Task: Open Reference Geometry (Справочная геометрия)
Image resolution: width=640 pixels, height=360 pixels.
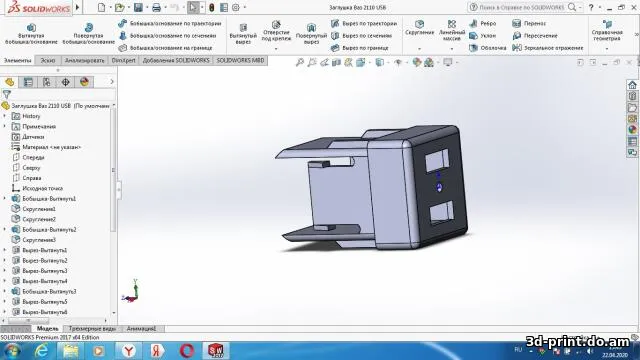Action: tap(607, 31)
